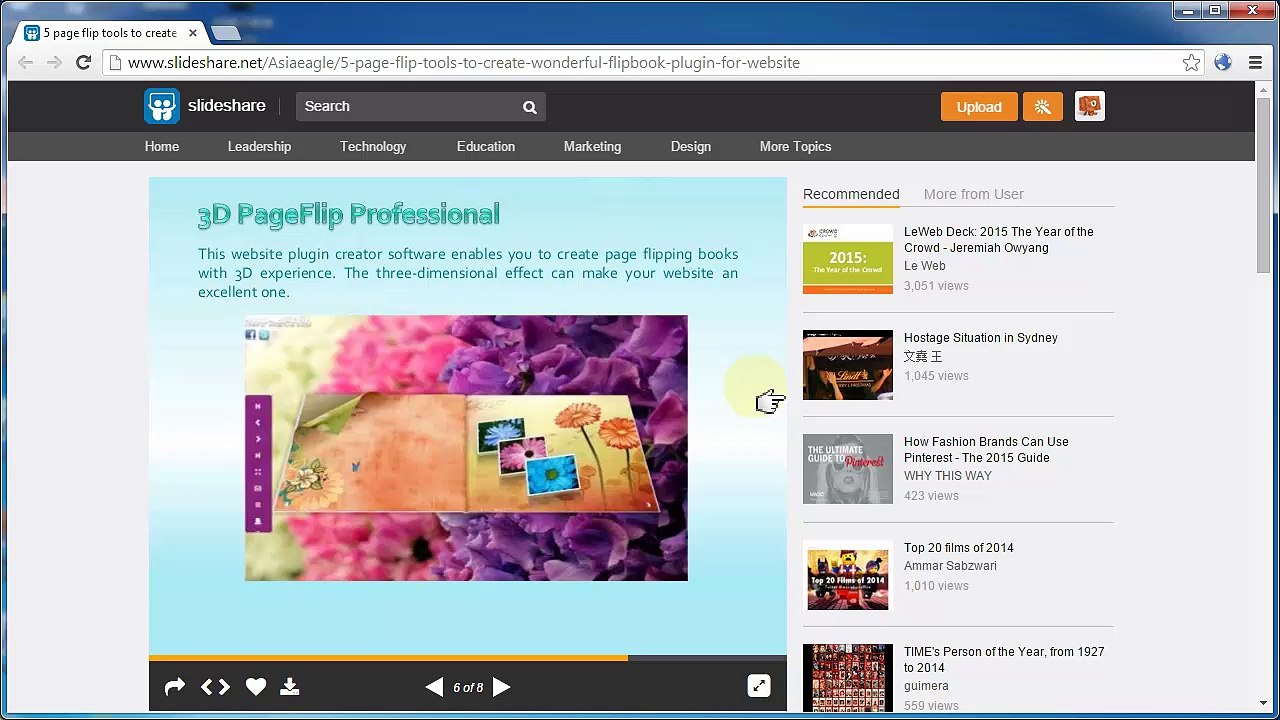Click the search magnifier icon

[530, 107]
